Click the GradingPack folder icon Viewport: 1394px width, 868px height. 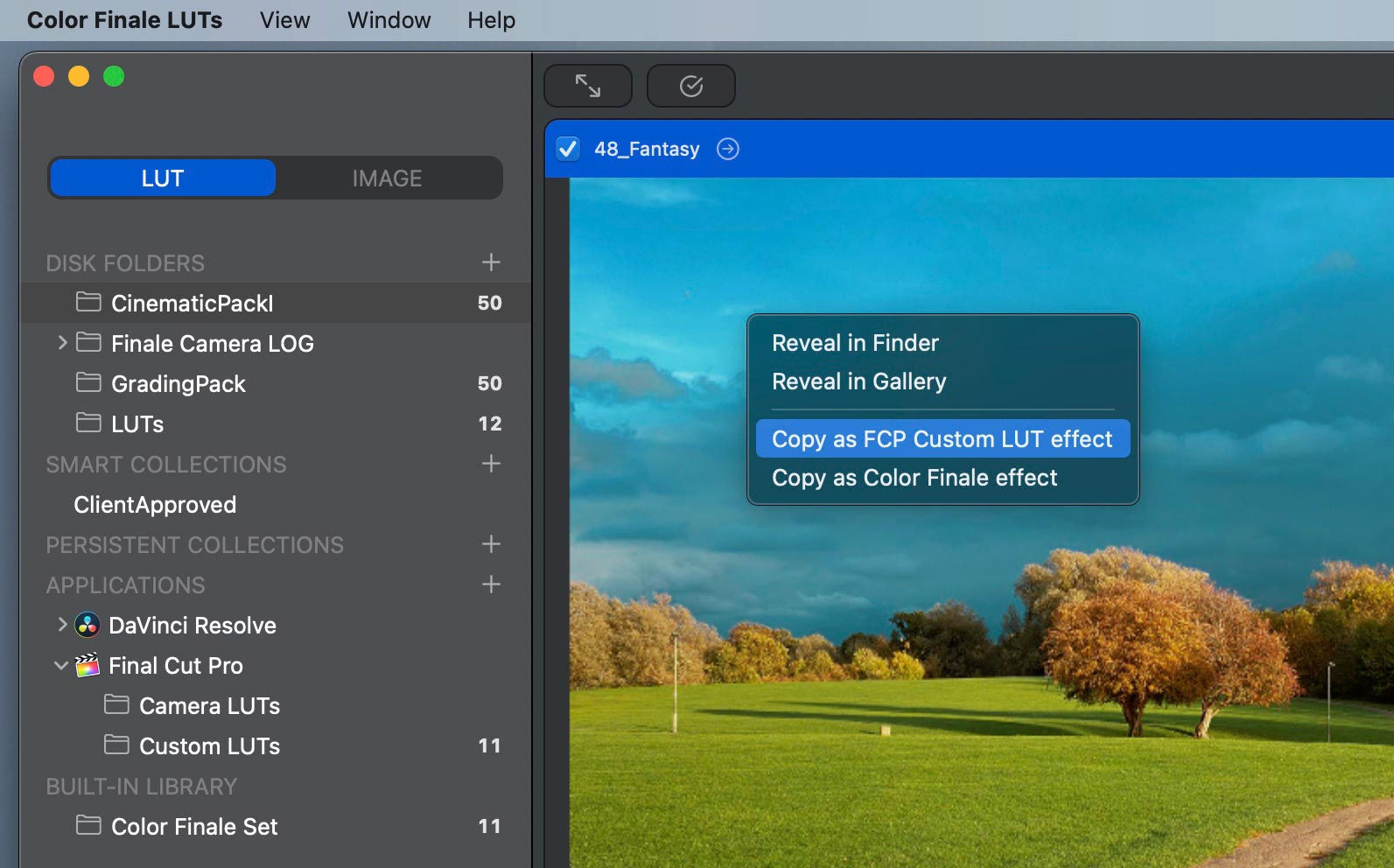(x=88, y=382)
